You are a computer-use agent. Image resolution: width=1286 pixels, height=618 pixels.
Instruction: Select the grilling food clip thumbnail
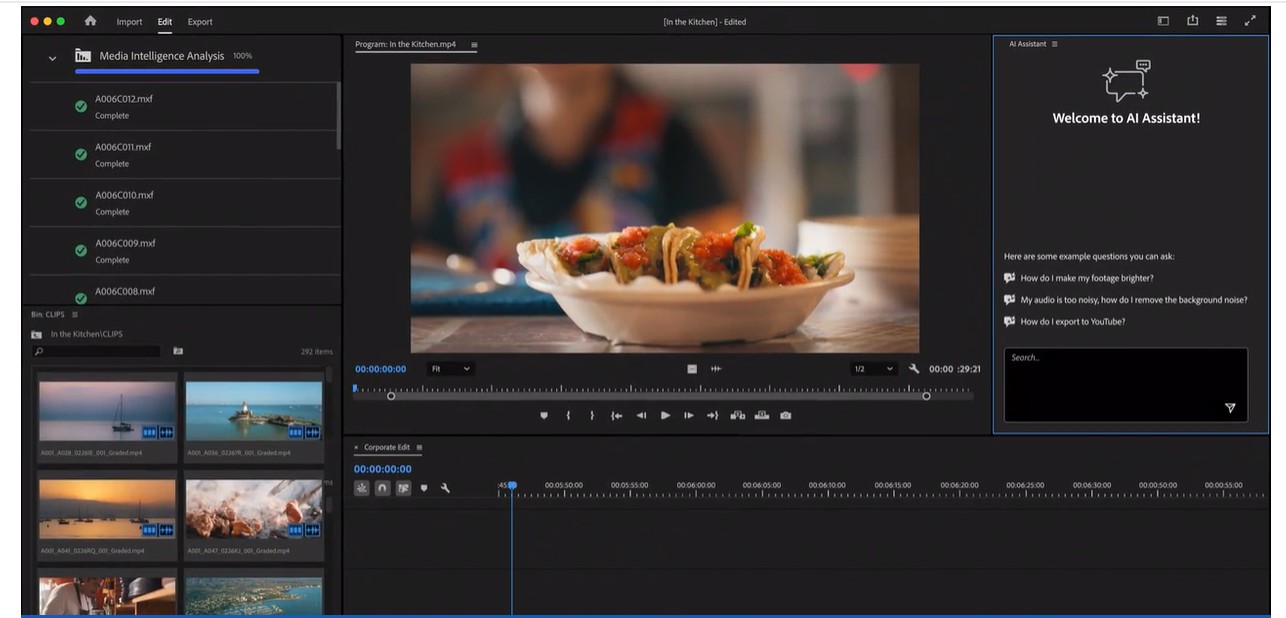point(254,509)
